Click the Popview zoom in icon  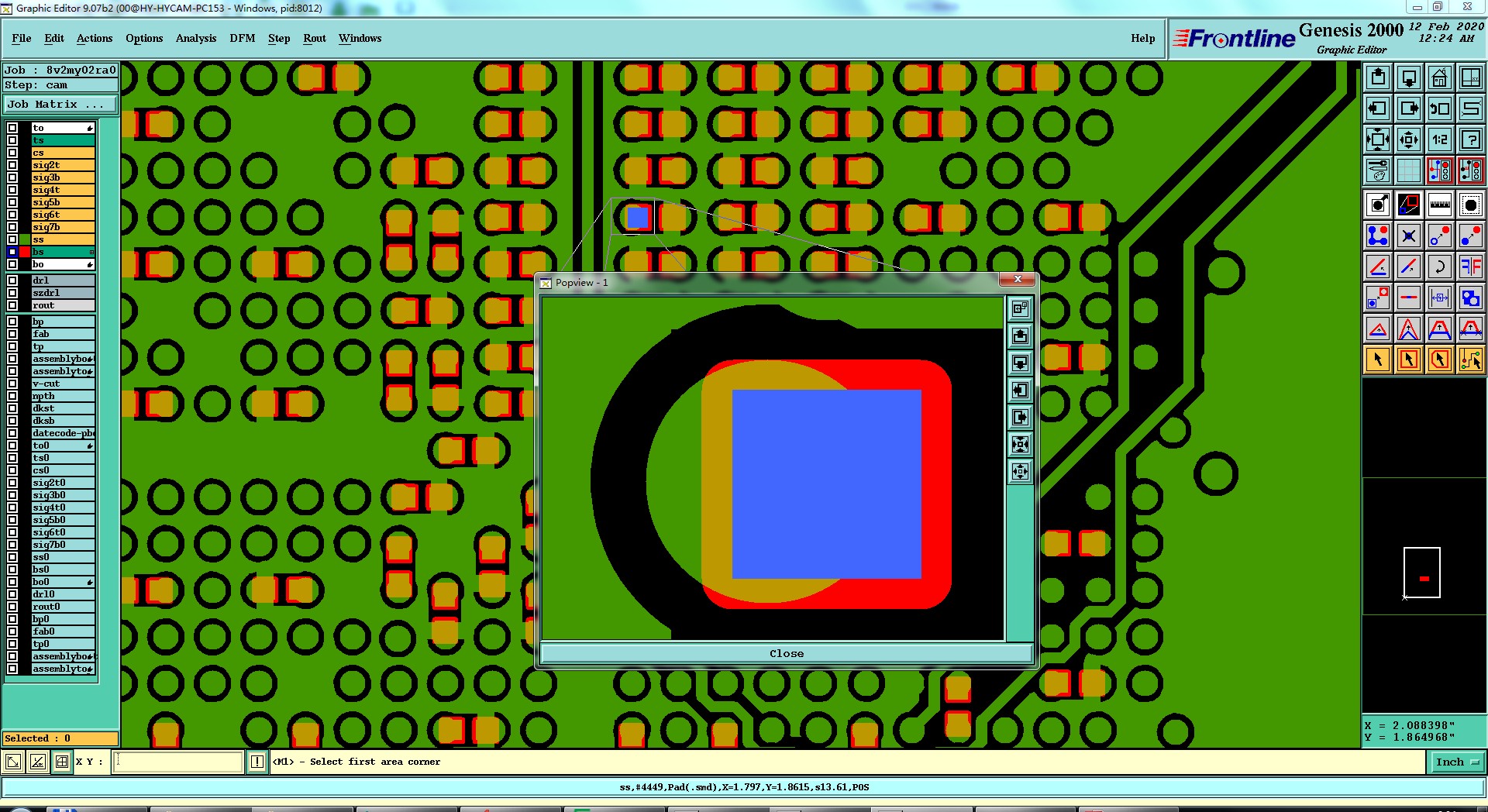[x=1020, y=444]
